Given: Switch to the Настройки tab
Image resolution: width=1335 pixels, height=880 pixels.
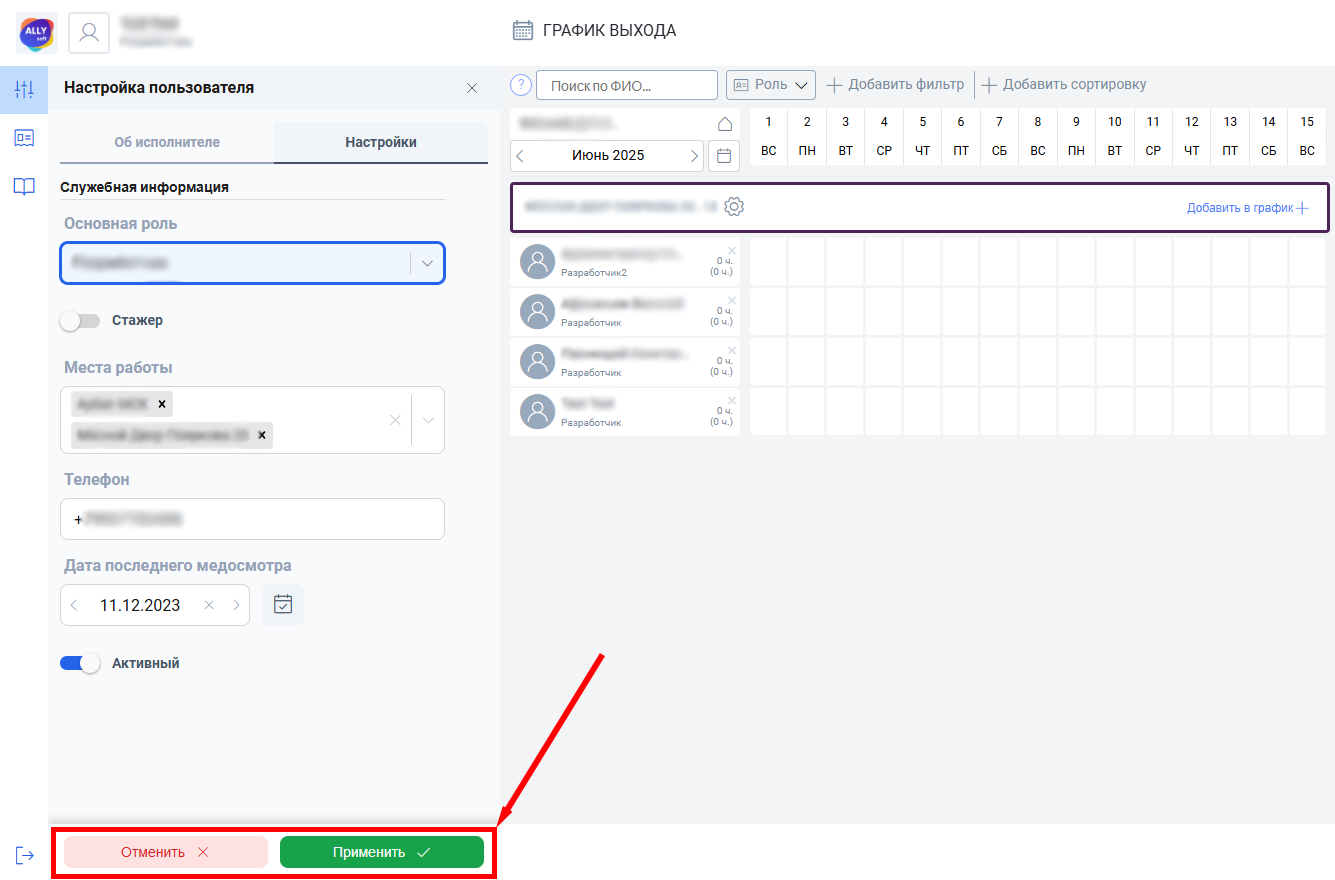Looking at the screenshot, I should [x=381, y=142].
